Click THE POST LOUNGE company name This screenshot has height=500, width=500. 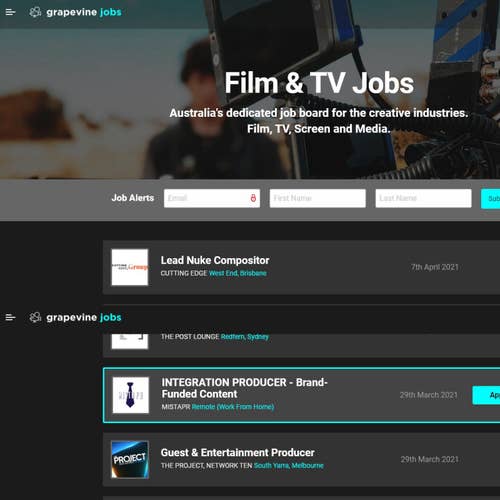(190, 337)
